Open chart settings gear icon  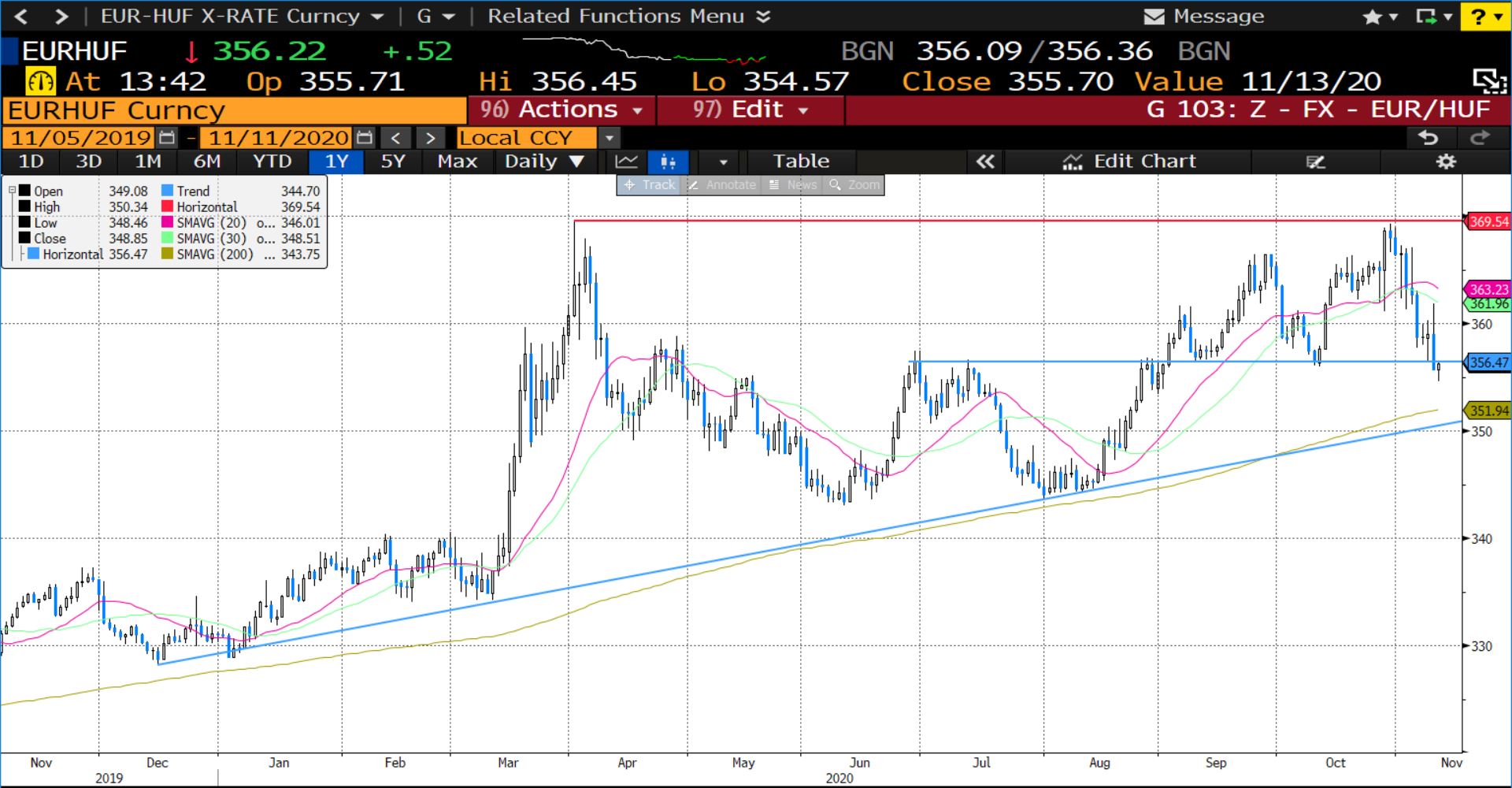click(1446, 162)
